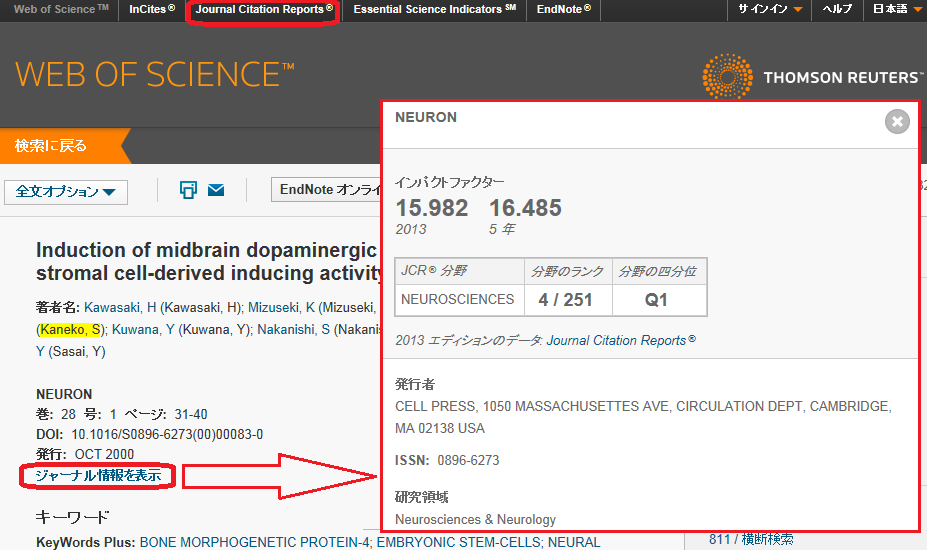Click rank cell 4 / 251
The image size is (928, 550).
(568, 300)
